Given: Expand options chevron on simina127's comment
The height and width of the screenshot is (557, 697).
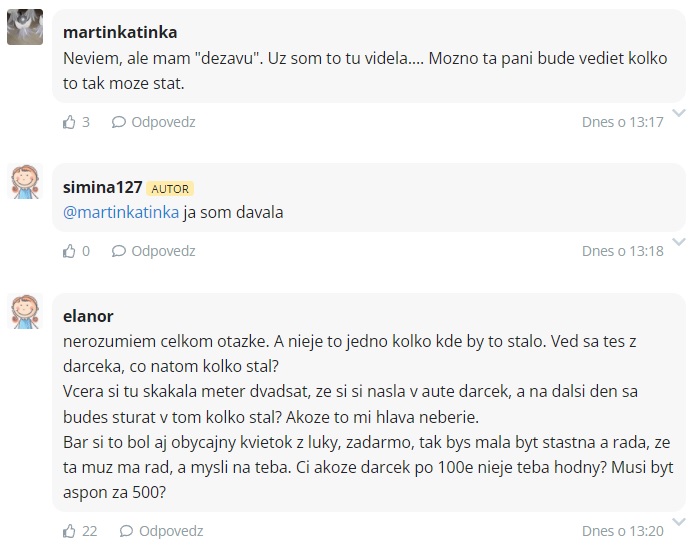Looking at the screenshot, I should point(679,241).
